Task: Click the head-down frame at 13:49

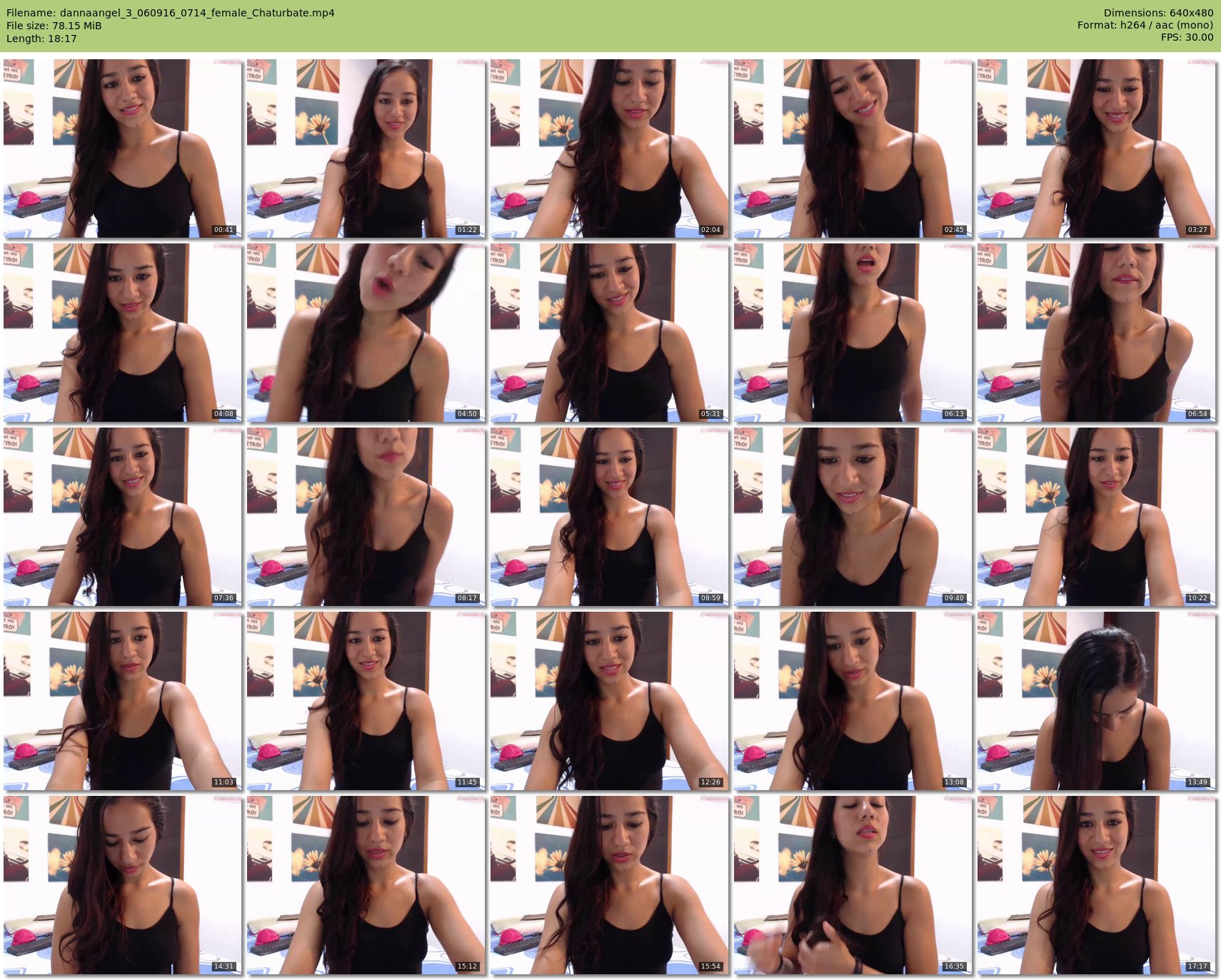Action: point(1096,700)
